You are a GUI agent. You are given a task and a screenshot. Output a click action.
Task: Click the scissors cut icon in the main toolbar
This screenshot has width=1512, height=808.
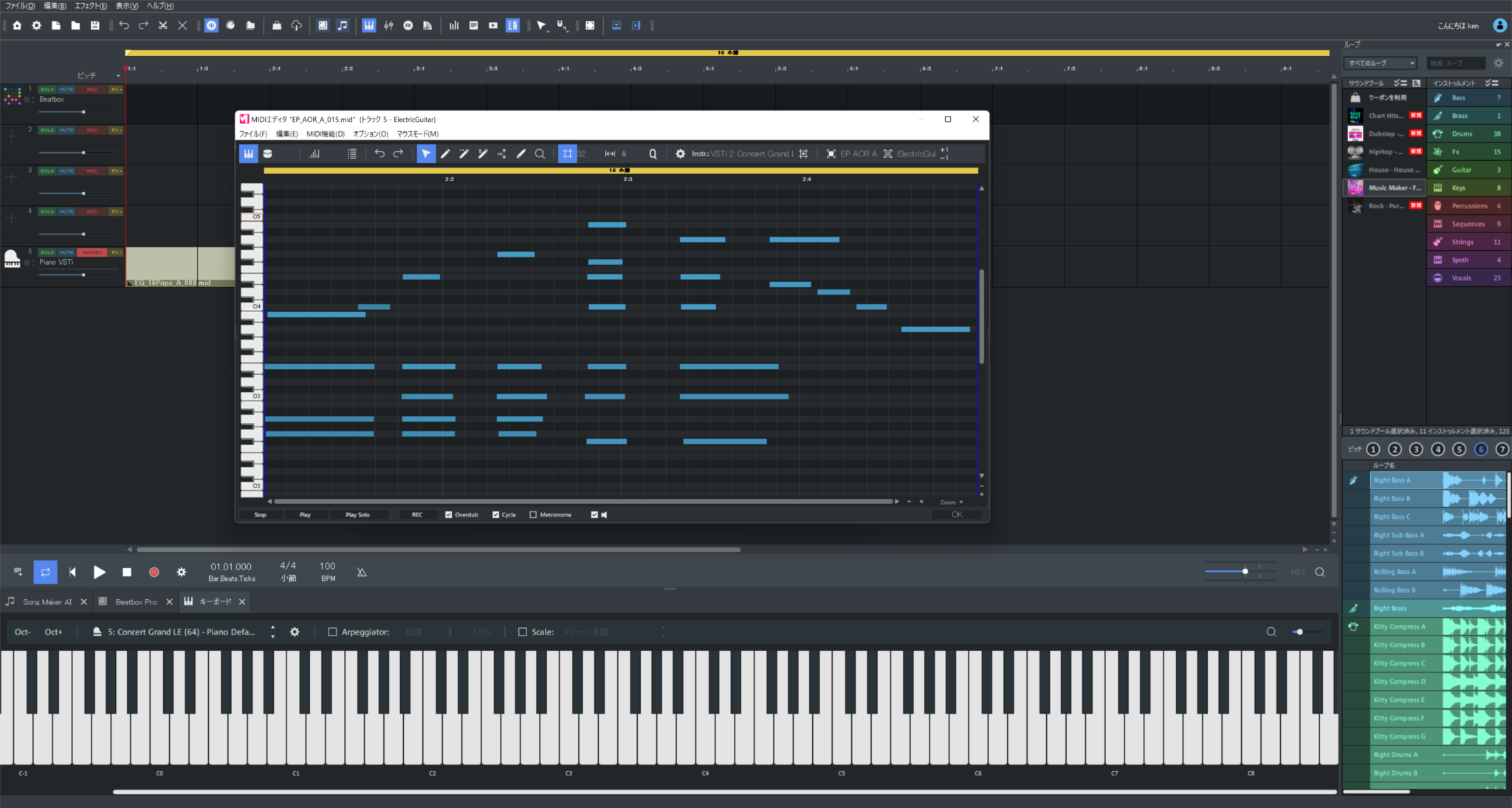click(162, 25)
